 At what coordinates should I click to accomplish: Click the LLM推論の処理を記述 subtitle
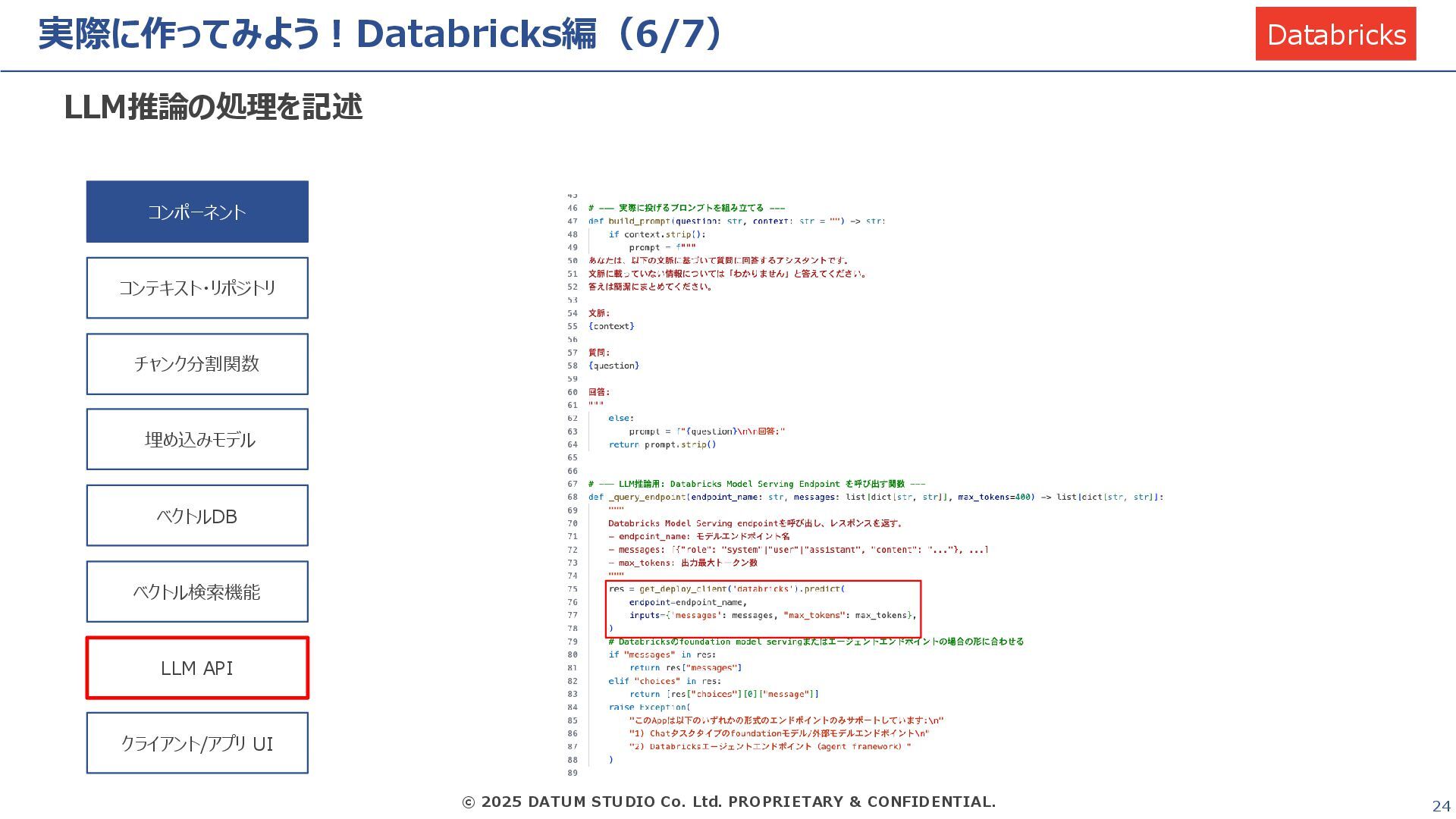click(213, 107)
